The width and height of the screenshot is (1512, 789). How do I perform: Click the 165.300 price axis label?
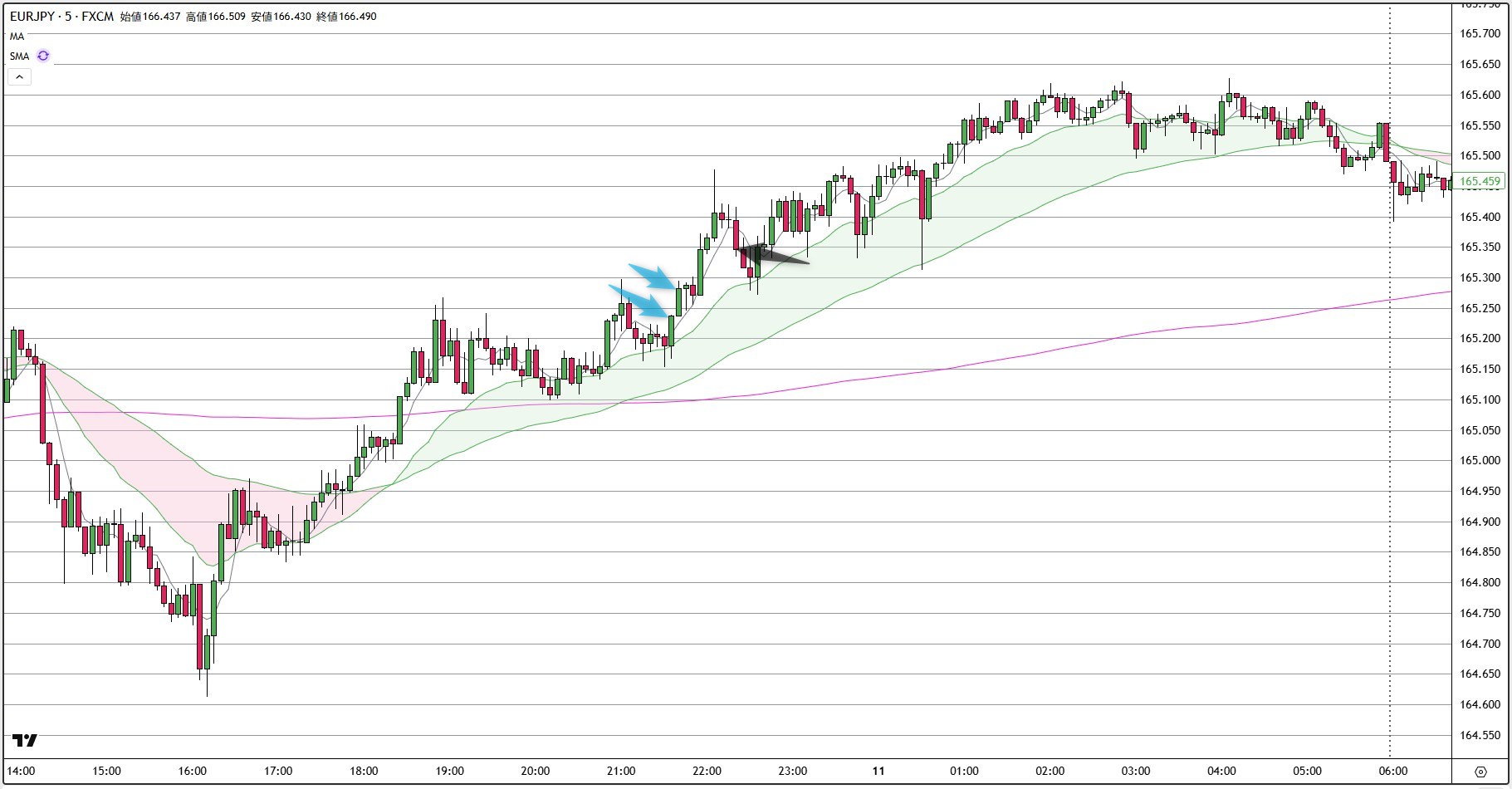click(x=1480, y=278)
